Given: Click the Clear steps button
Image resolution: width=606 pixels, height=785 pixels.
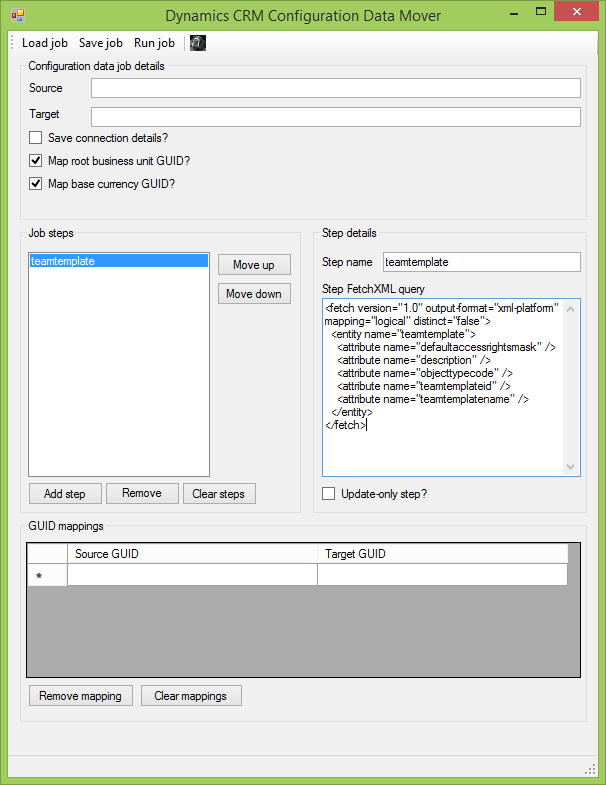Looking at the screenshot, I should tap(219, 494).
